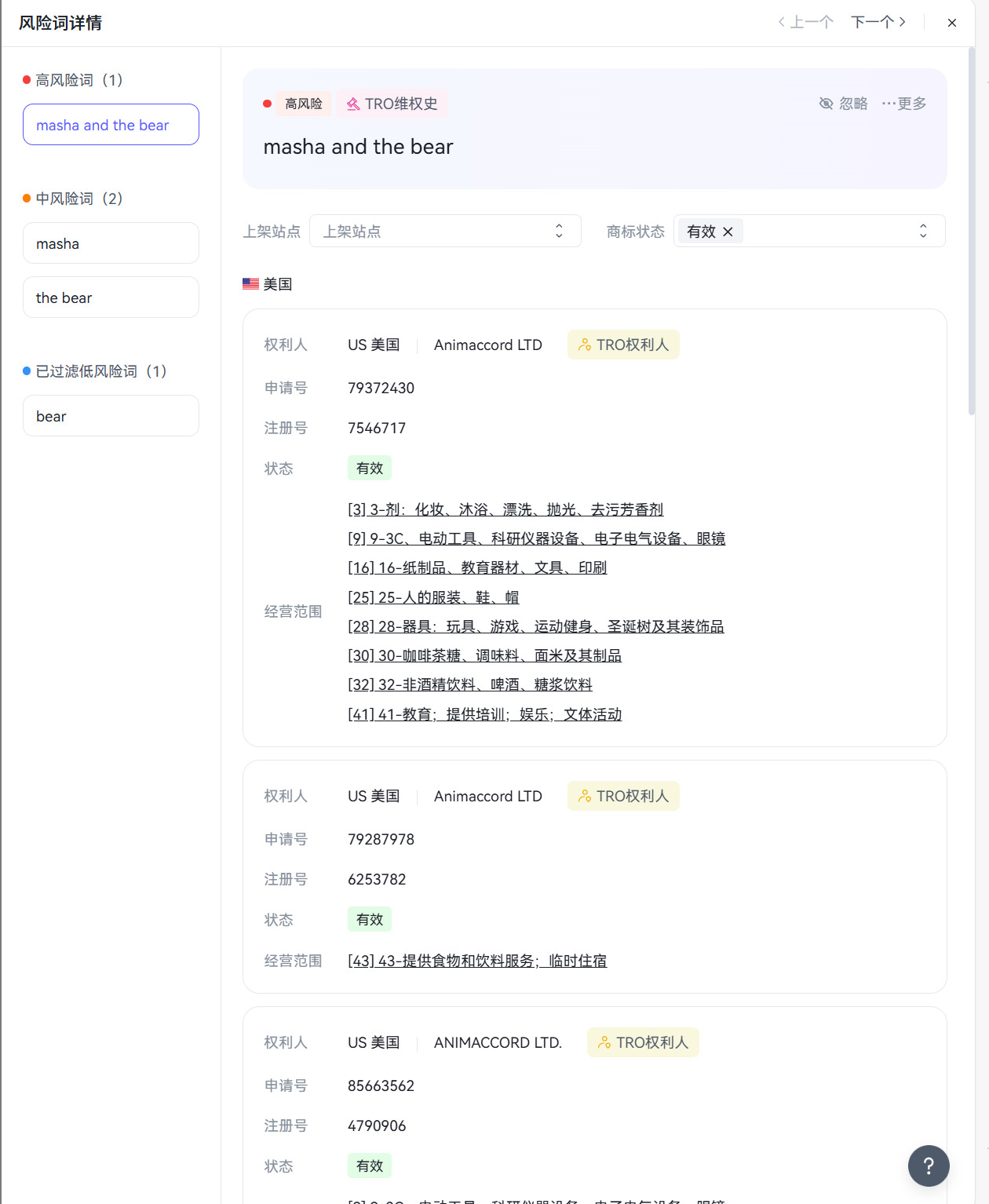This screenshot has width=989, height=1204.
Task: Click the 美国 flag icon
Action: tap(250, 283)
